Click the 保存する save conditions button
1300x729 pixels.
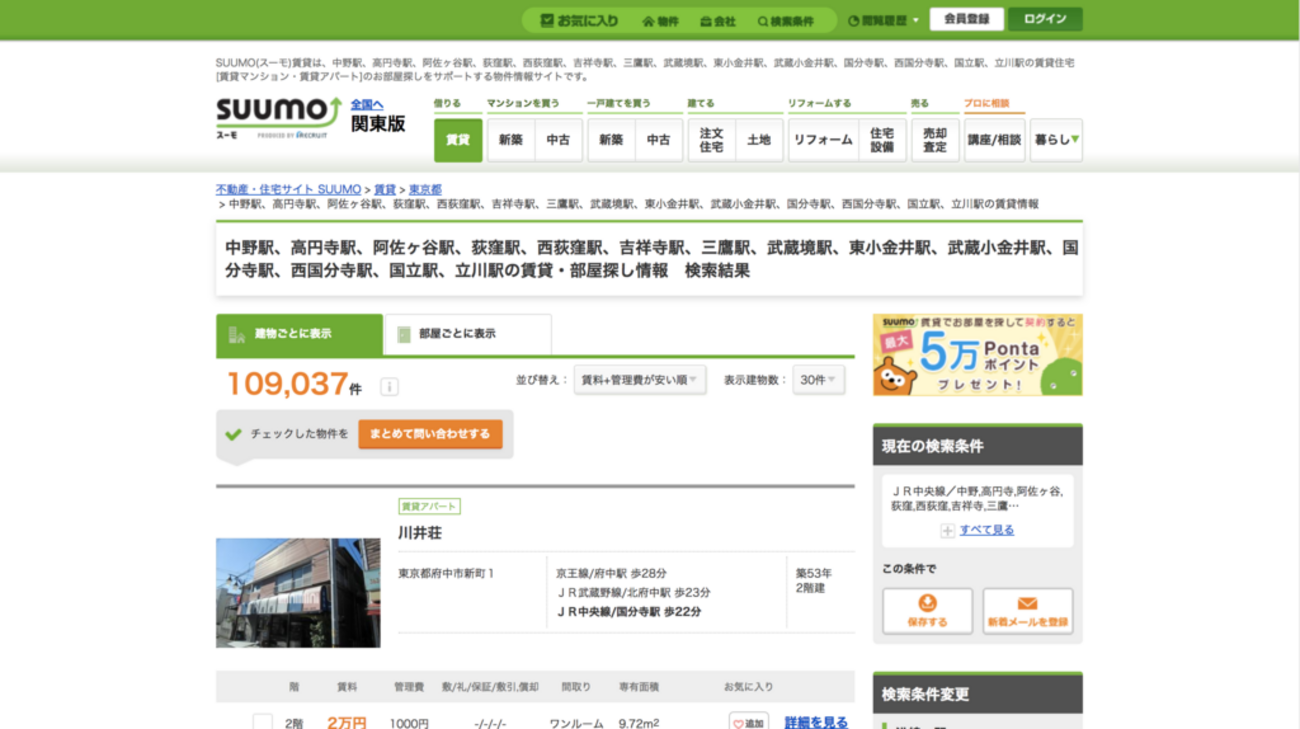[x=927, y=611]
